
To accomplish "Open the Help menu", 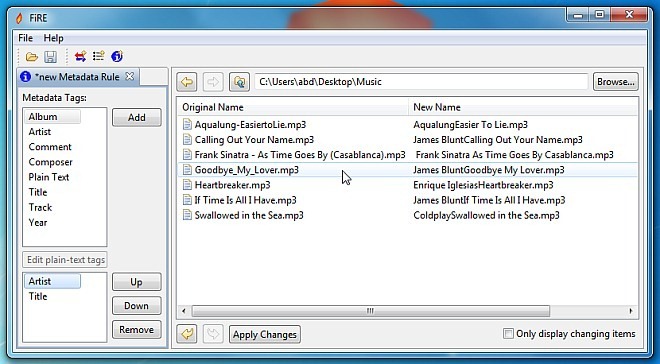I will (53, 38).
